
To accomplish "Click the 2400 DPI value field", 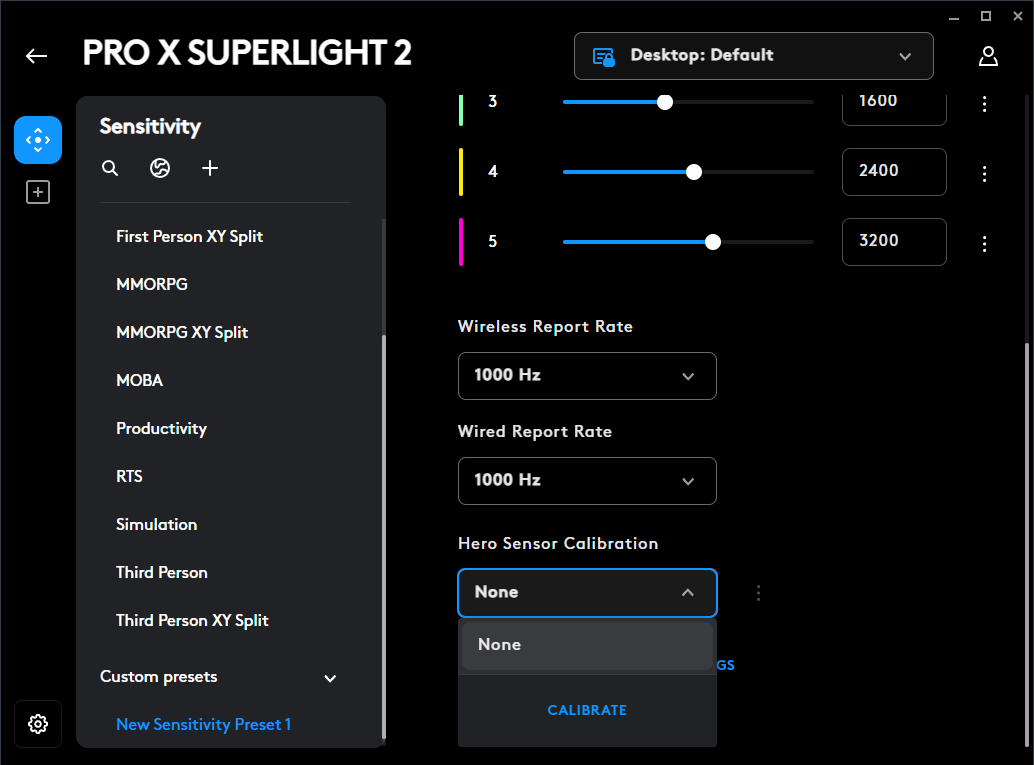I will click(x=894, y=172).
